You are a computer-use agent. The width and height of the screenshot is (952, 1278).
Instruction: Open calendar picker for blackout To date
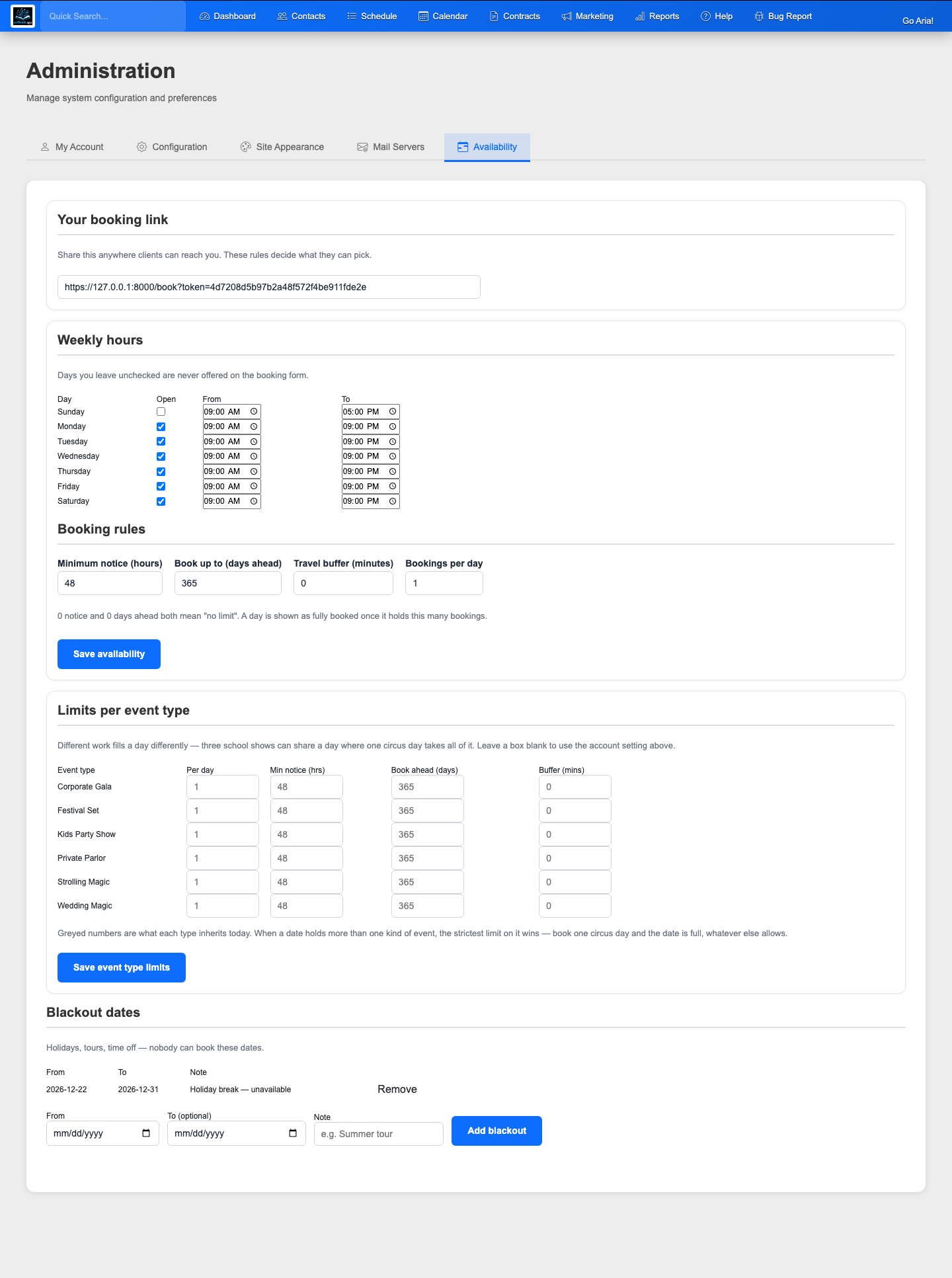(x=293, y=1133)
